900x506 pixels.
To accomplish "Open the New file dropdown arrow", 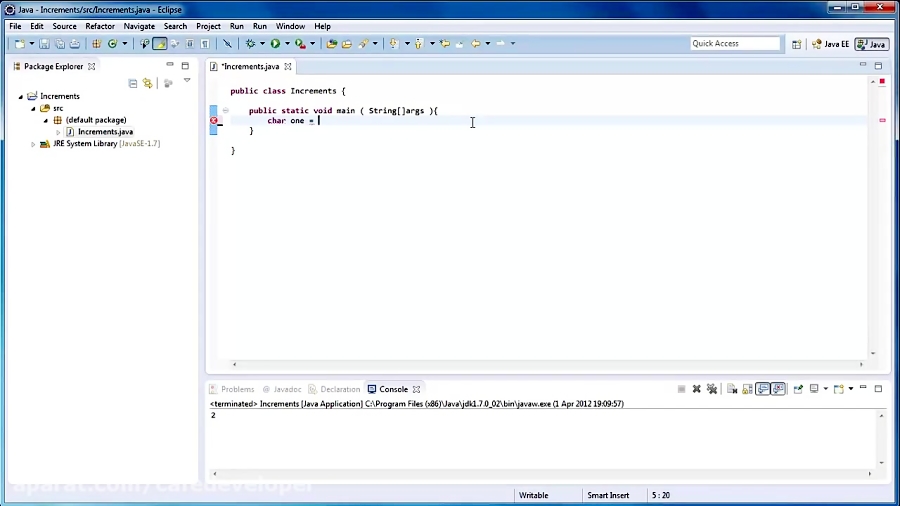I will [x=32, y=44].
